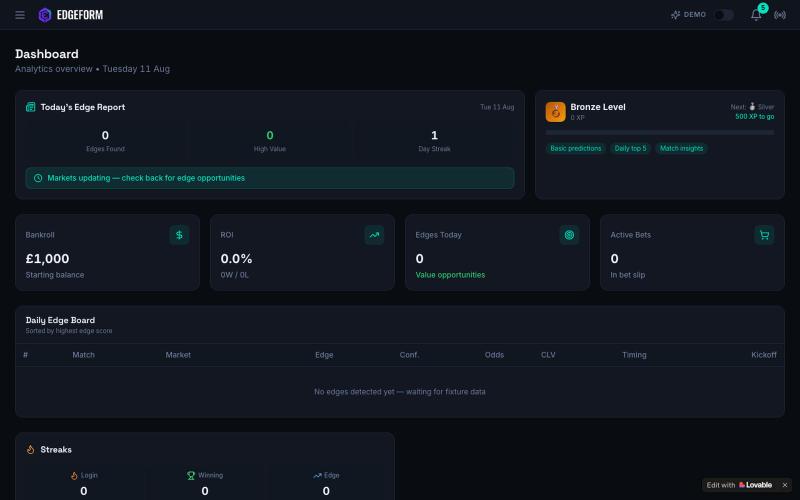800x500 pixels.
Task: Click the Edge streak trend icon
Action: click(317, 476)
